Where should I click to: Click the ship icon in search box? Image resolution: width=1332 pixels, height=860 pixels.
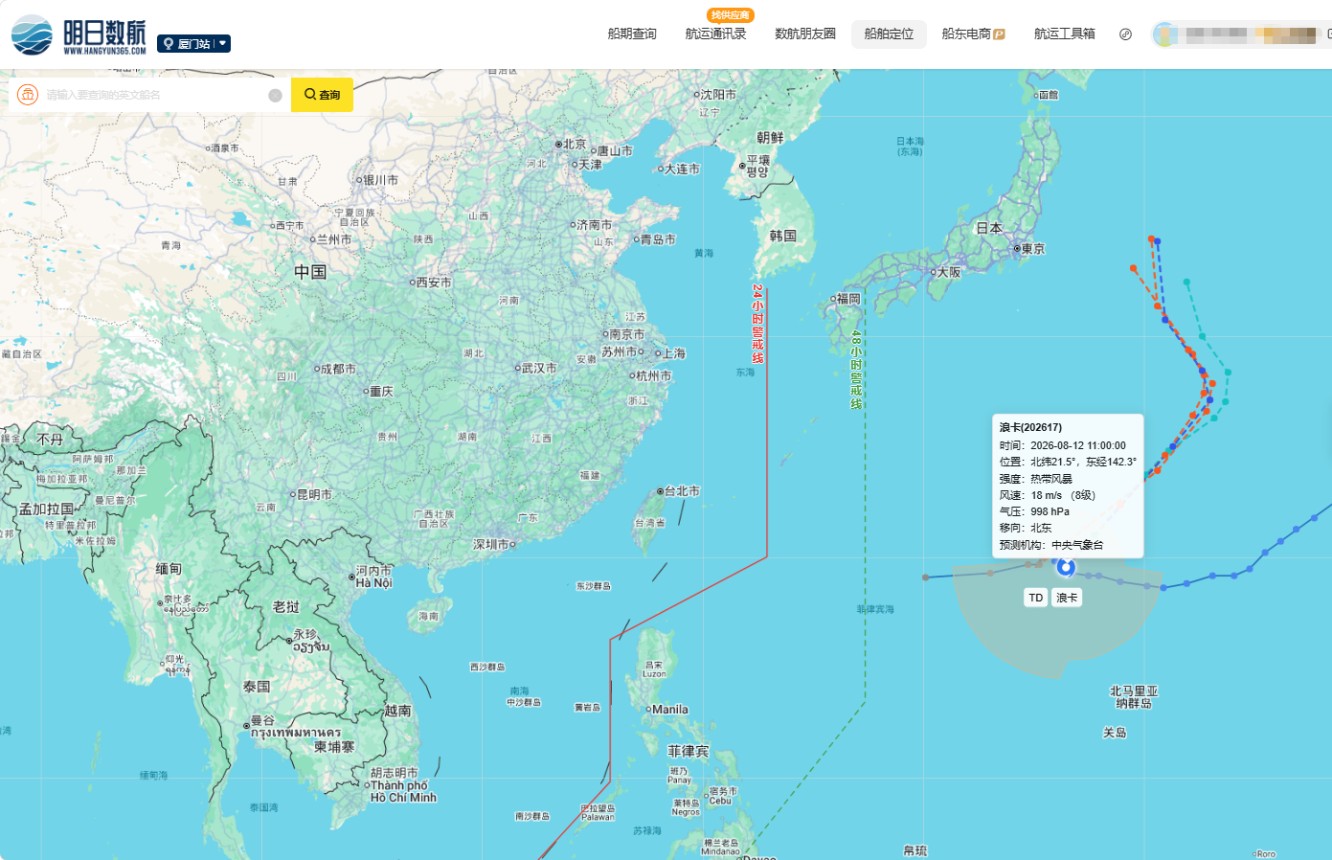tap(28, 95)
